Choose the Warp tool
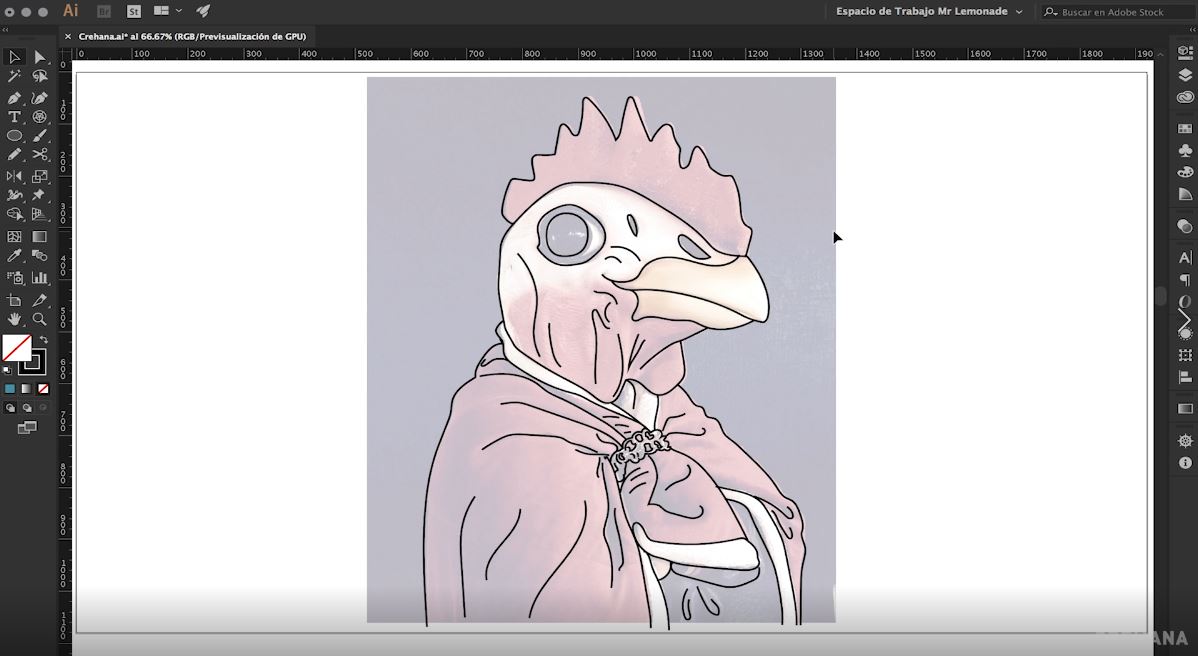Screen dimensions: 1198x656 point(14,196)
